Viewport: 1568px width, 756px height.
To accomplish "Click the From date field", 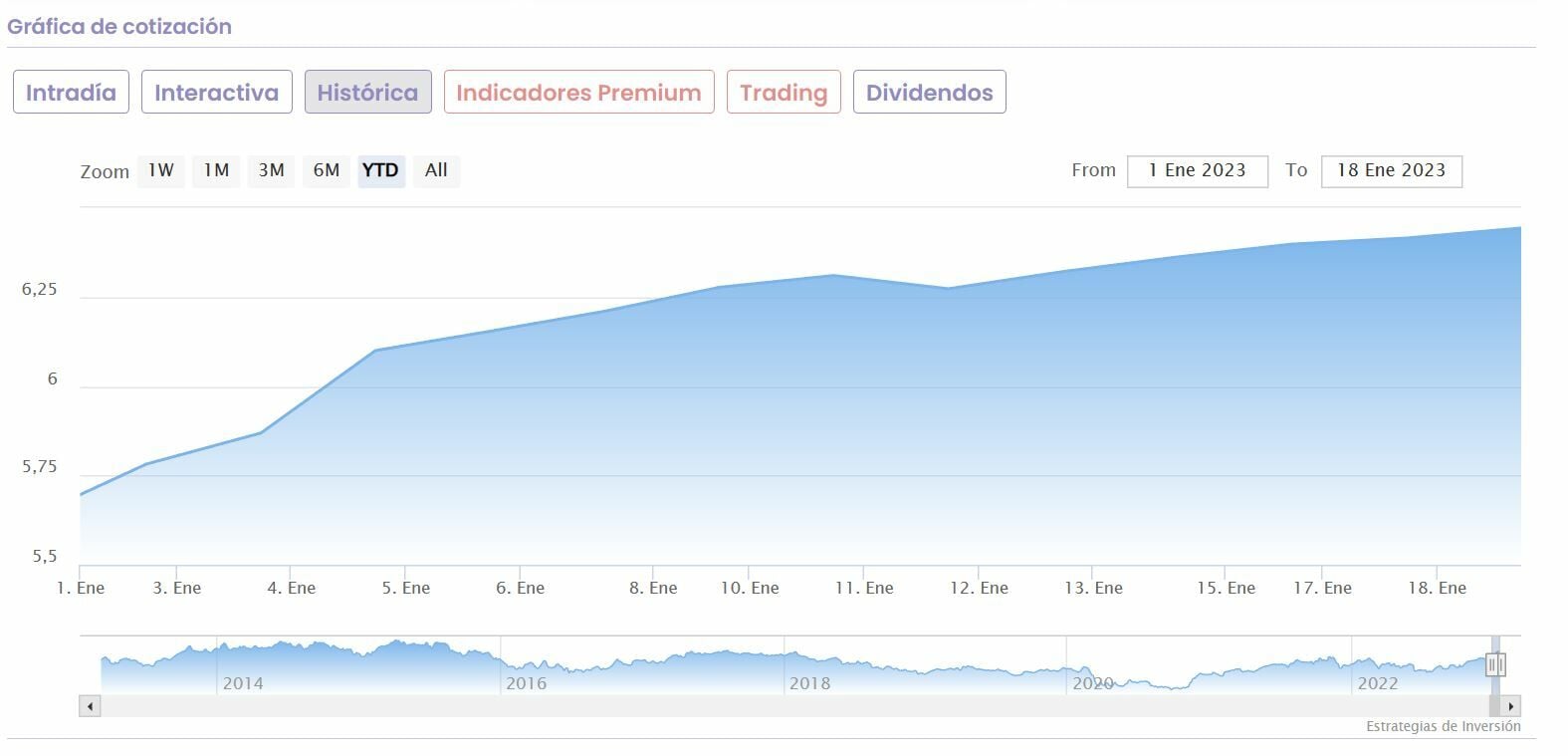I will (x=1197, y=170).
